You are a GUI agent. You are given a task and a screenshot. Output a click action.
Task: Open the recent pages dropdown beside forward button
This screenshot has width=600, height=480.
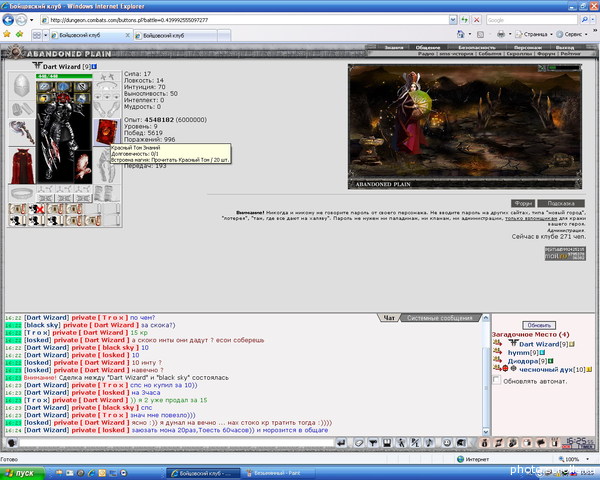coord(31,20)
